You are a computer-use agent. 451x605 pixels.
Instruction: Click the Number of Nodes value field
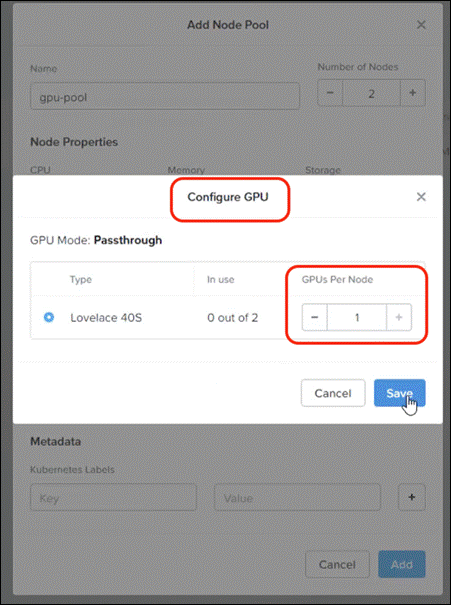(372, 93)
